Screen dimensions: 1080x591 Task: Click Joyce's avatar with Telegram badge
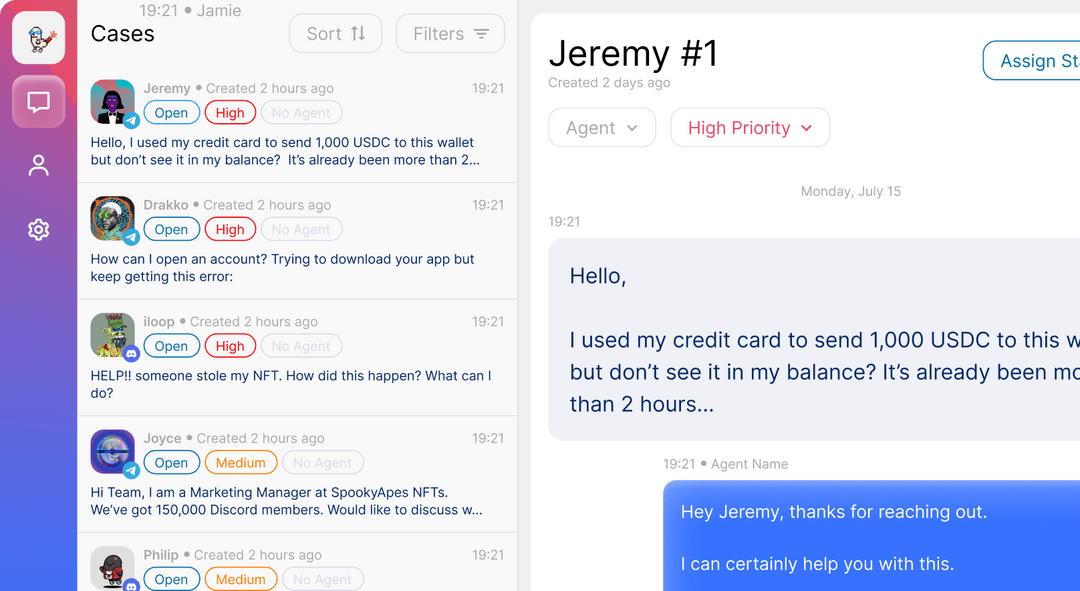(x=113, y=452)
